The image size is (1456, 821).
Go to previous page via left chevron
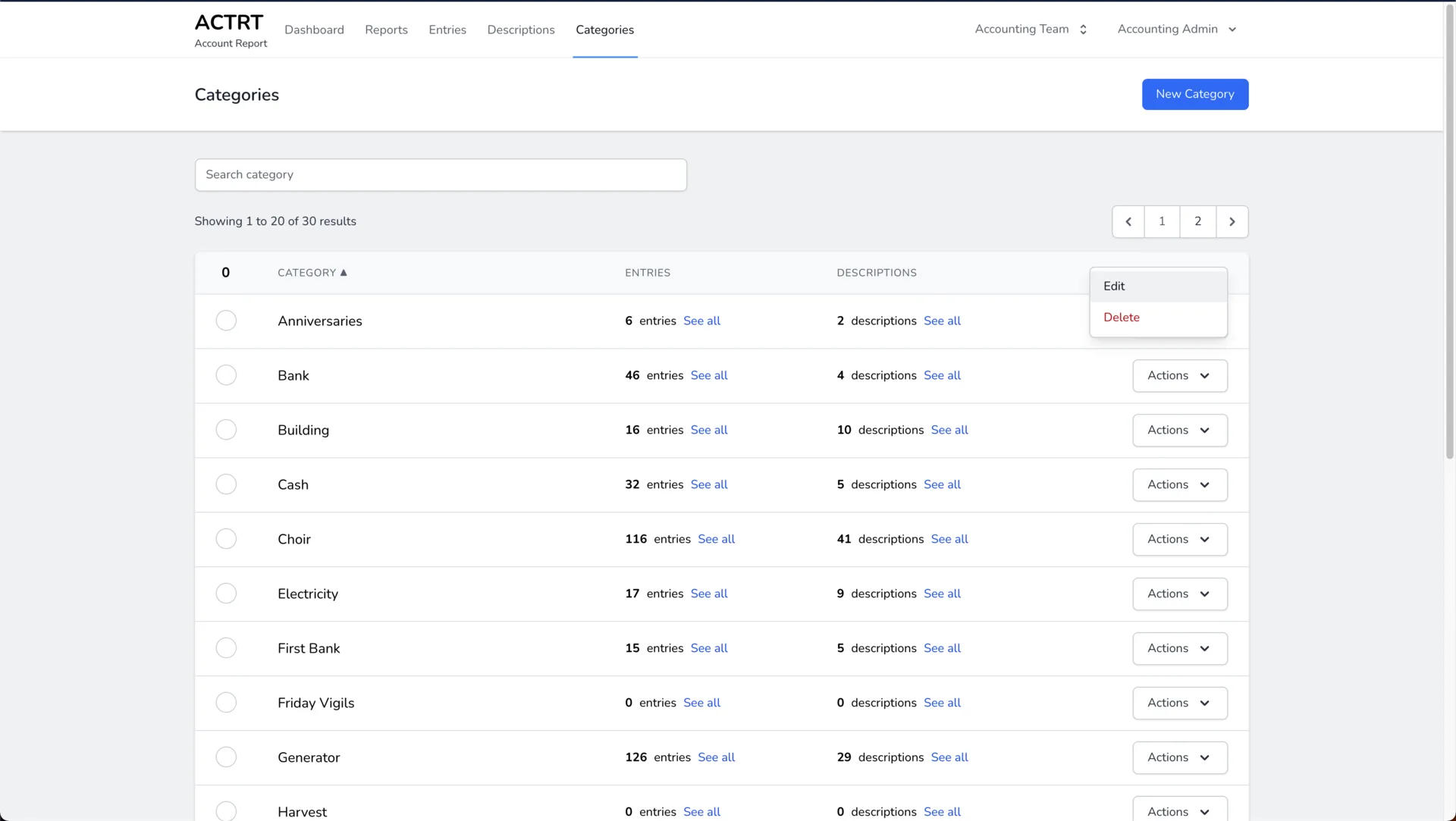point(1128,221)
